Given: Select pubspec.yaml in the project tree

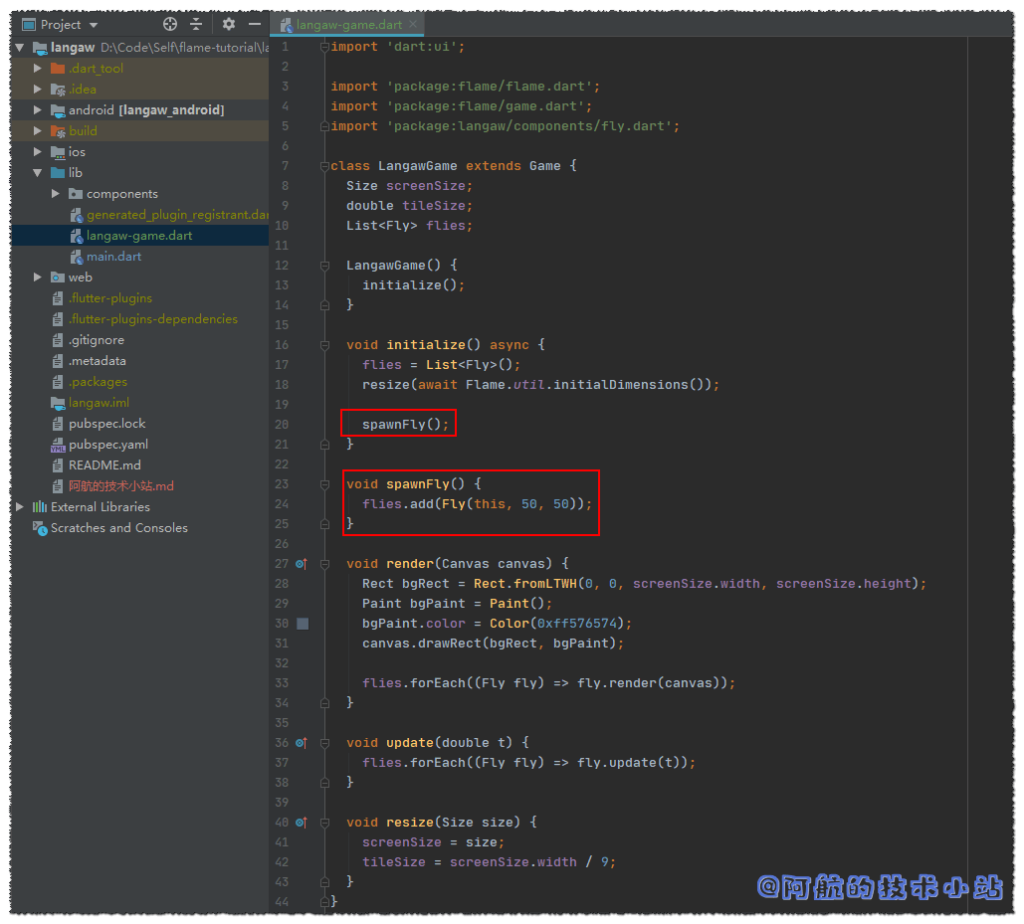Looking at the screenshot, I should point(108,444).
